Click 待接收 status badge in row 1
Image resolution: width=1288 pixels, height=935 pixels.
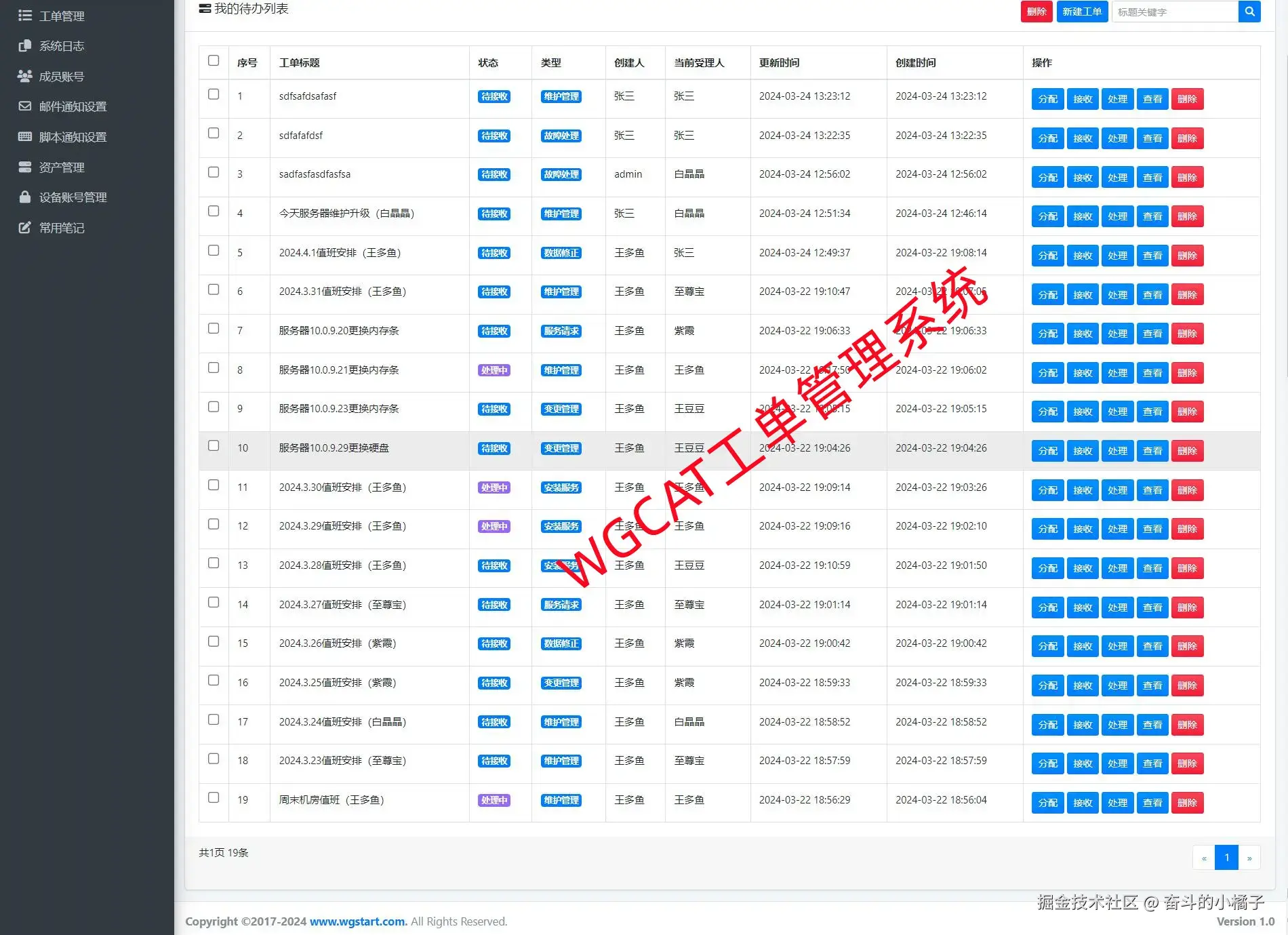coord(494,96)
